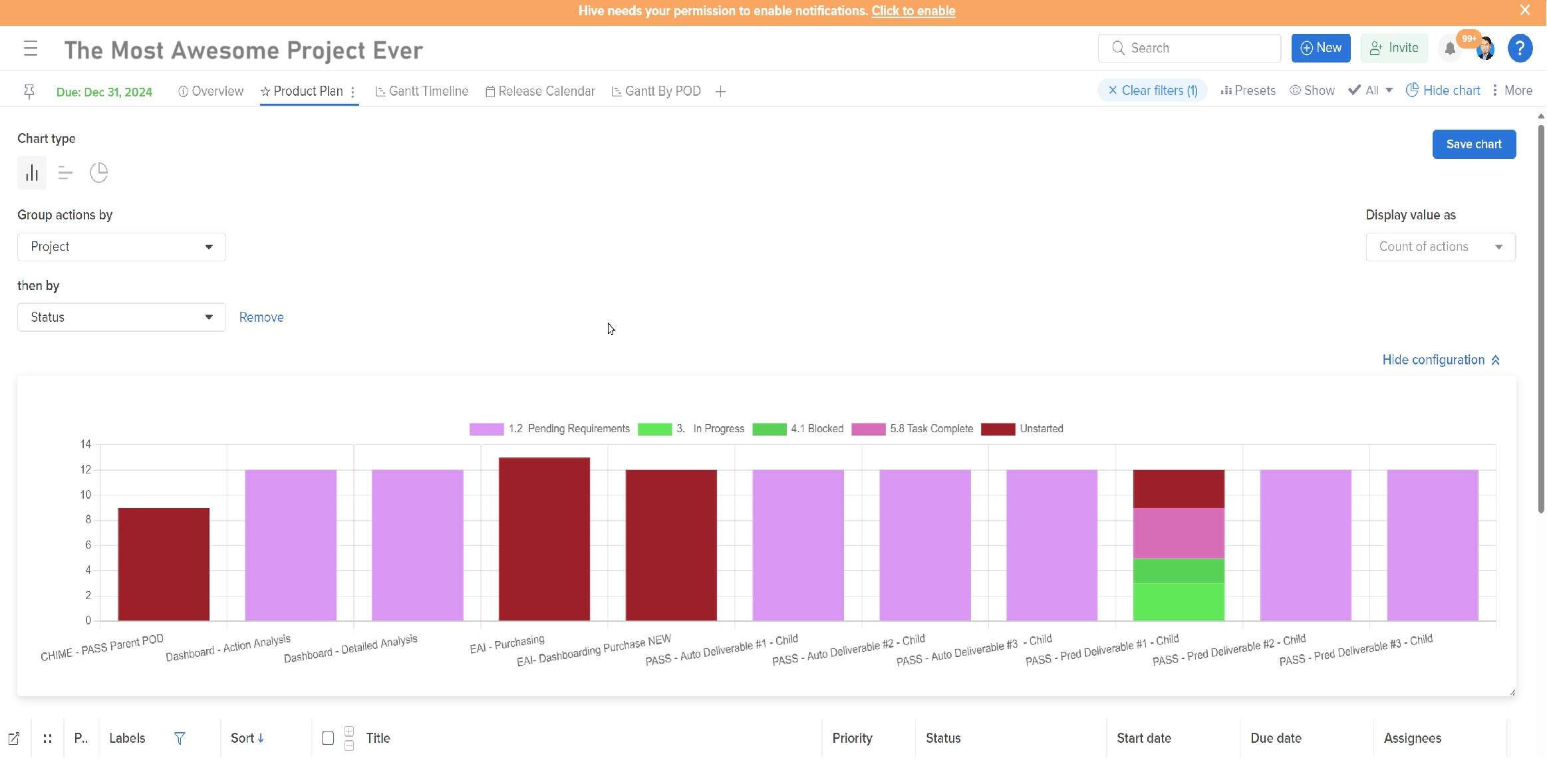This screenshot has height=784, width=1547.
Task: Open the expand table icon at bottom left
Action: 14,738
